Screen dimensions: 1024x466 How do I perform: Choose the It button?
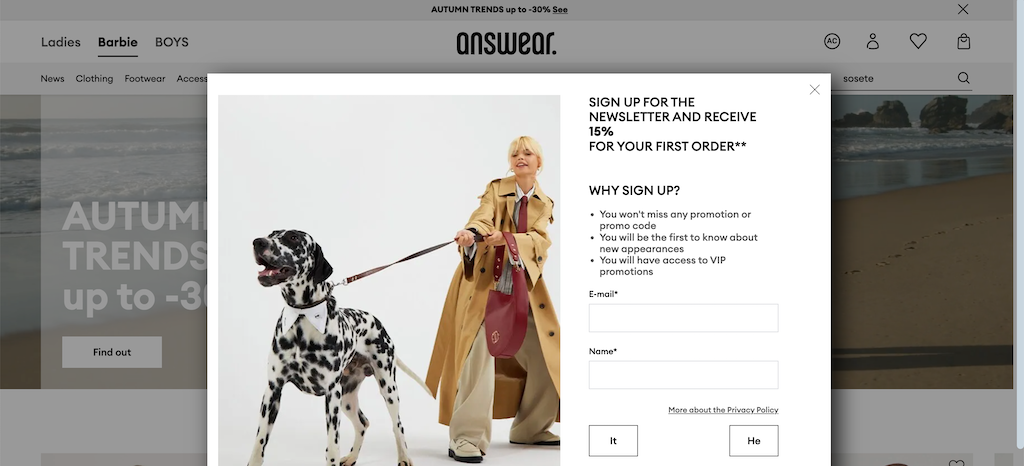[x=613, y=441]
